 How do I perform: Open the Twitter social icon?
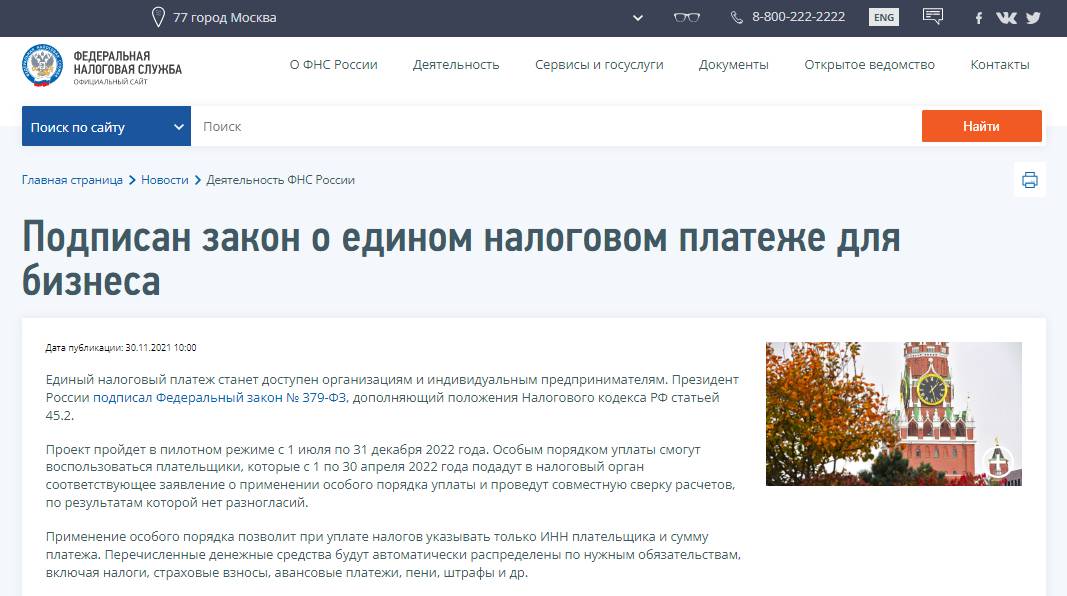click(1033, 18)
